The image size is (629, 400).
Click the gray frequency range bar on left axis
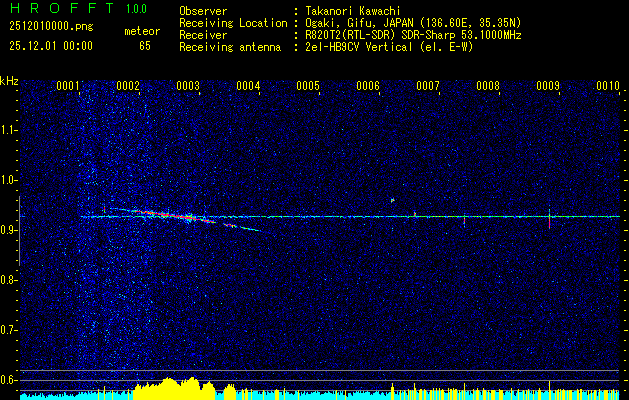pyautogui.click(x=19, y=231)
